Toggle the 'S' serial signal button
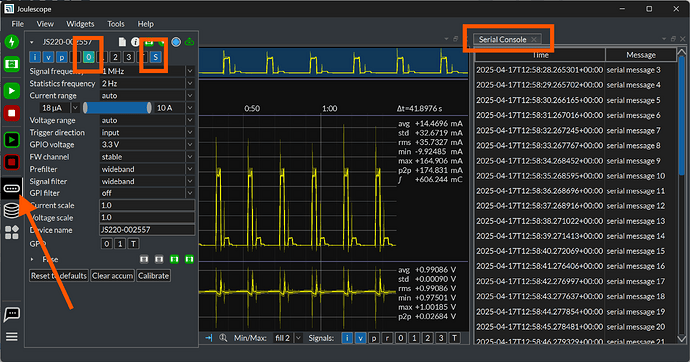This screenshot has height=362, width=690. [x=155, y=57]
